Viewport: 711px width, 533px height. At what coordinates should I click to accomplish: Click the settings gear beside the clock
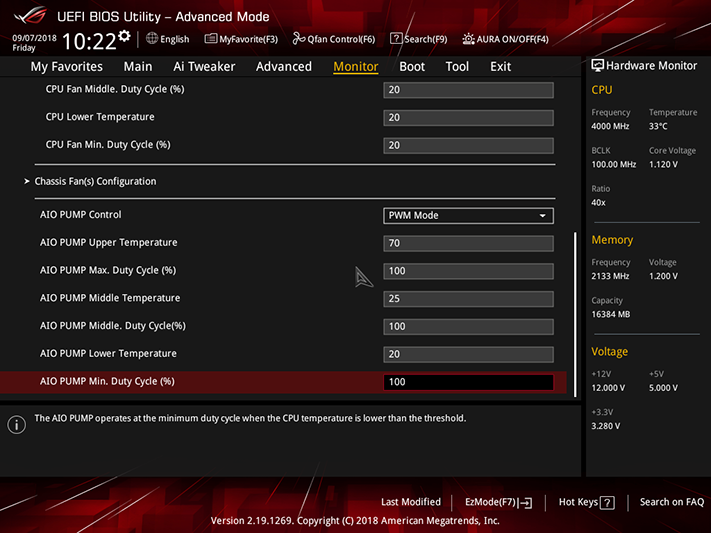tap(124, 36)
